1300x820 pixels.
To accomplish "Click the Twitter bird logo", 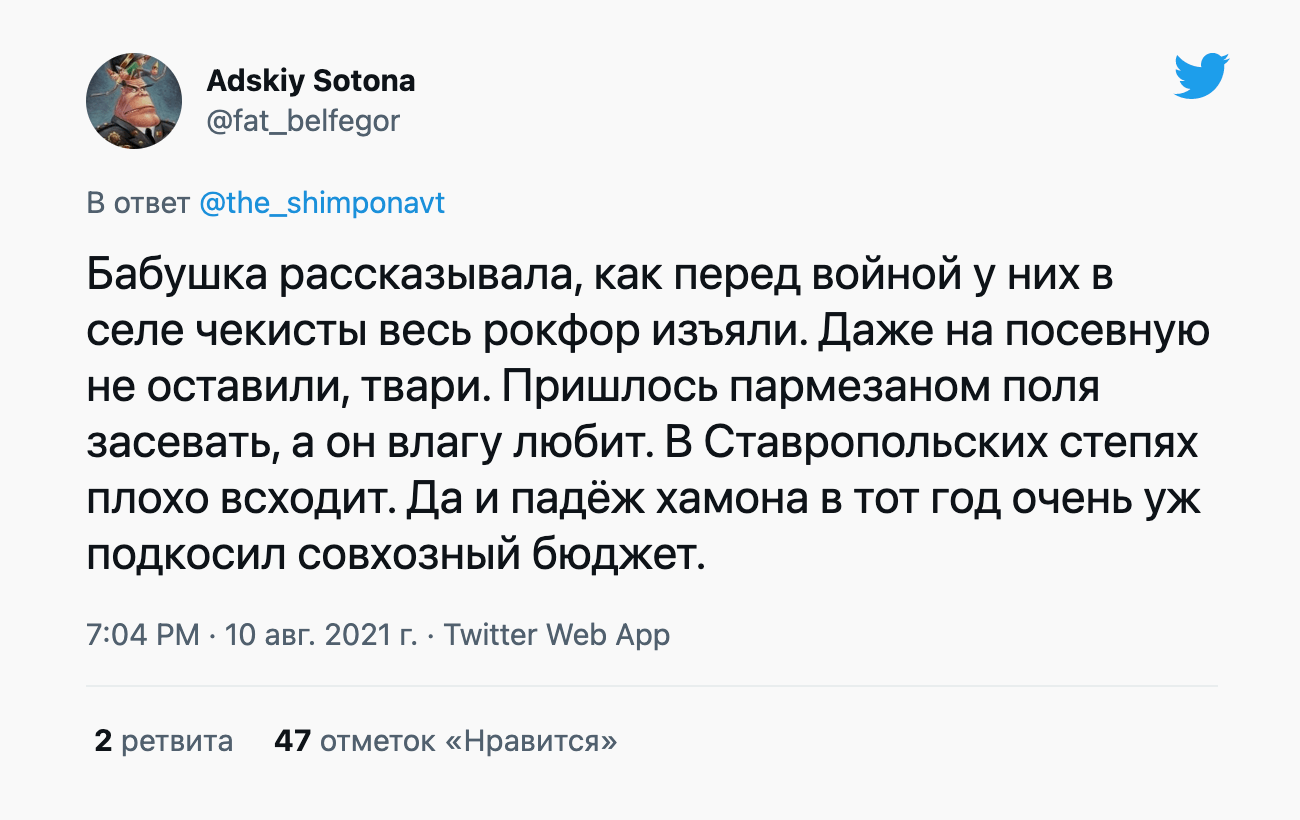I will point(1201,77).
